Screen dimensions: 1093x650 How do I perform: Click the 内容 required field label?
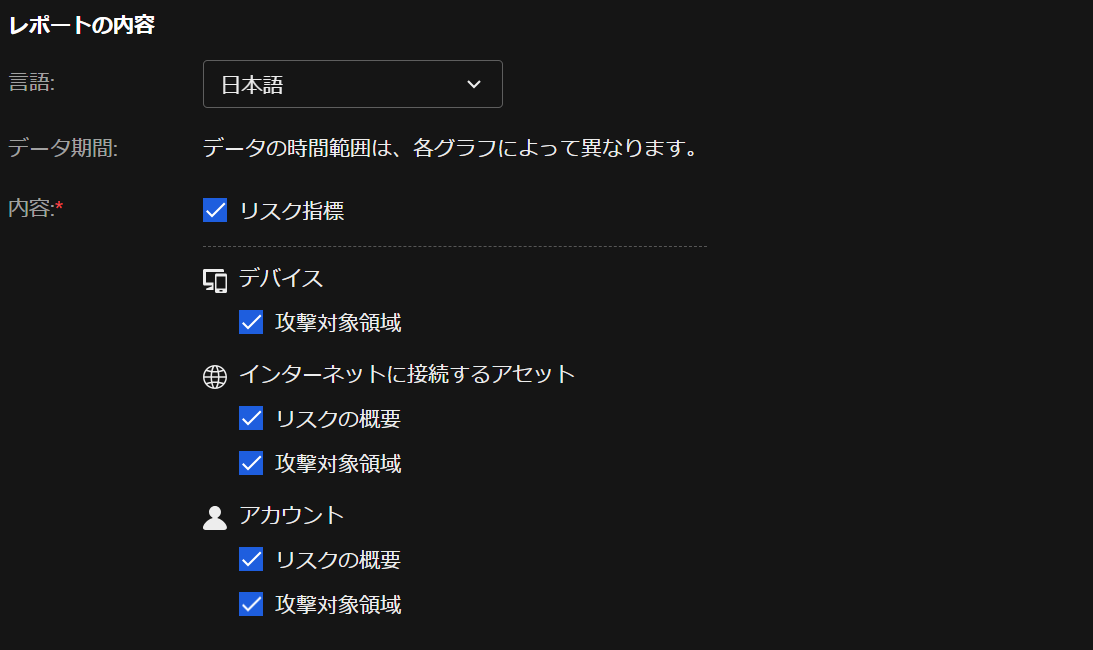31,209
